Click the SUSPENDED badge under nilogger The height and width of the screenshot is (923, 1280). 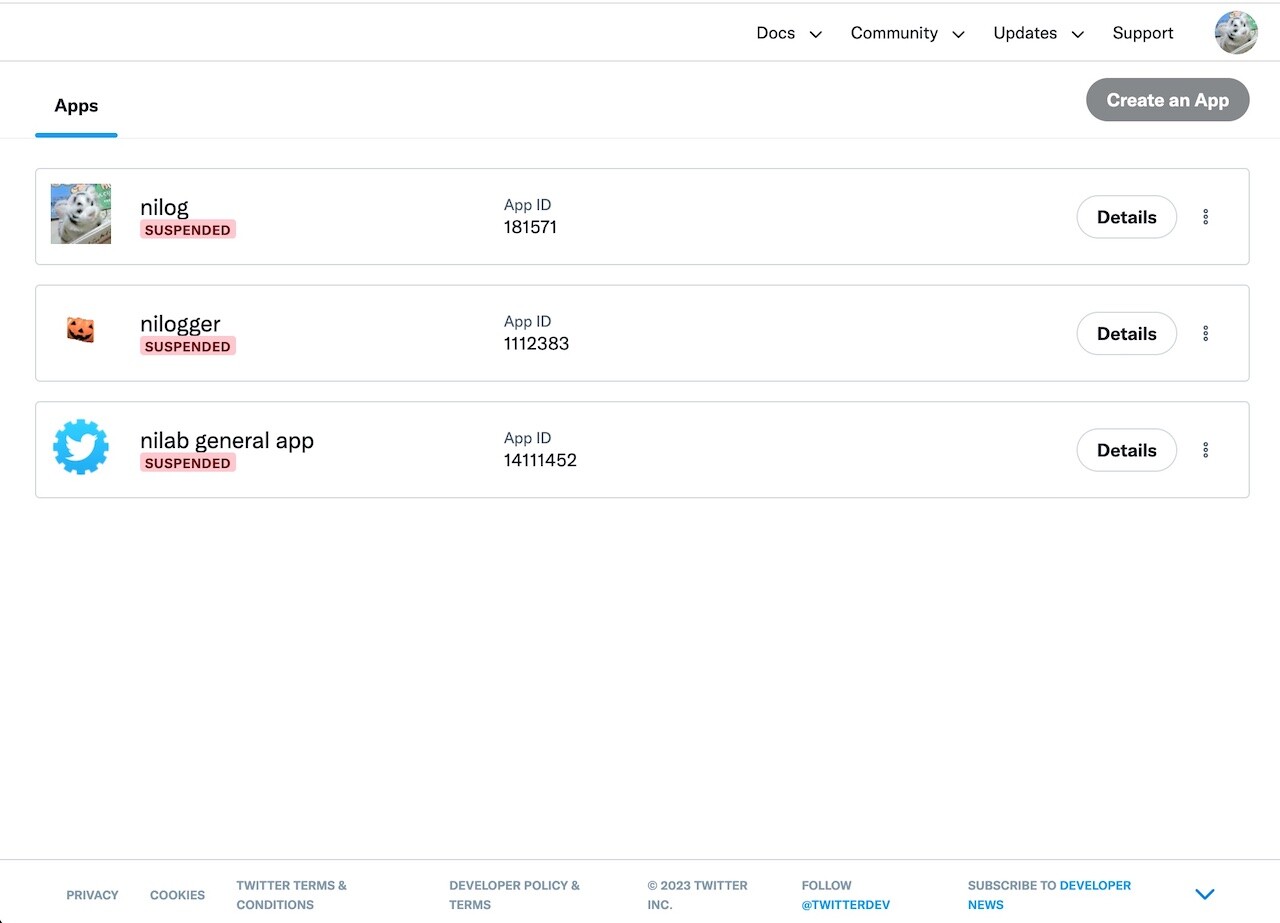(188, 346)
